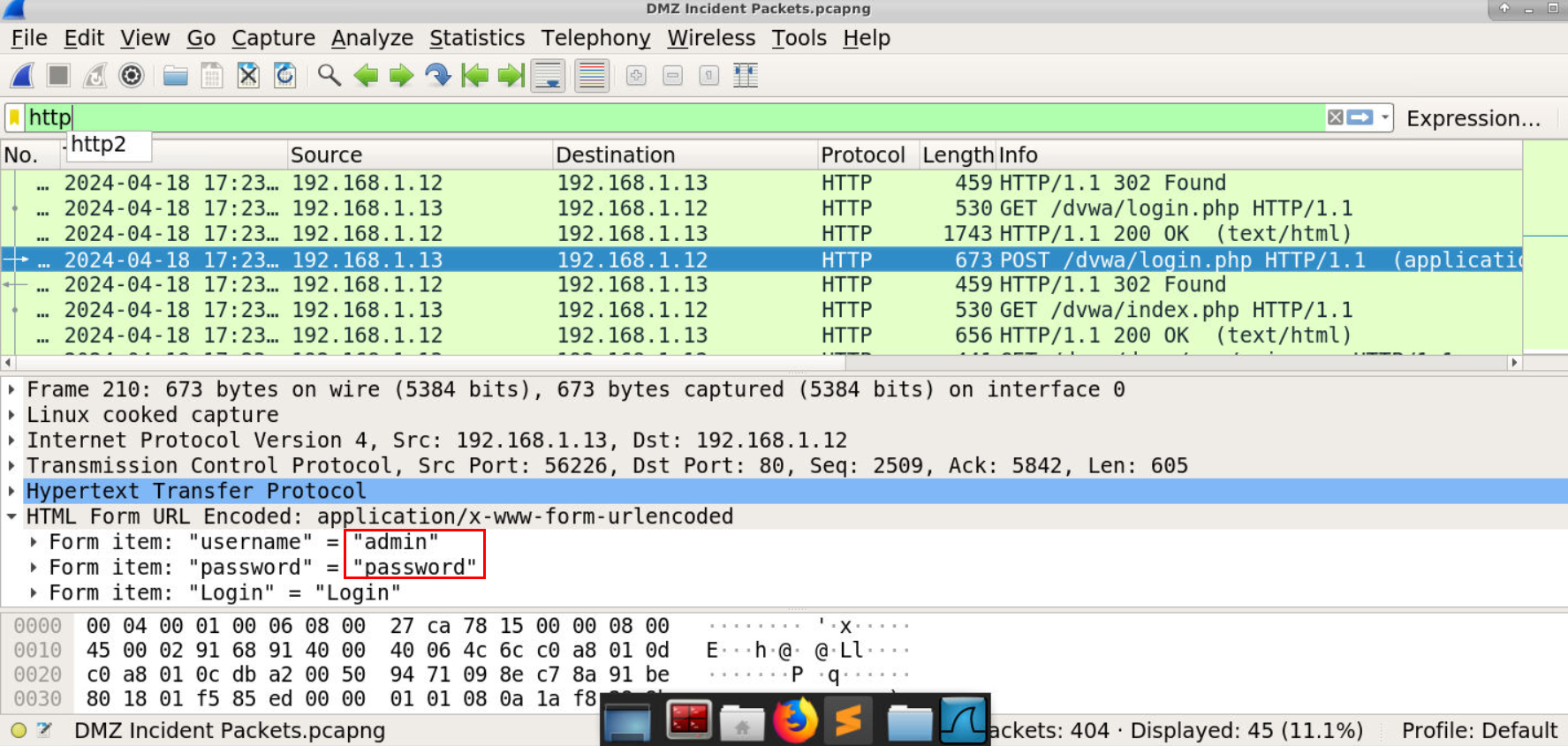Jump to the first packet
The image size is (1568, 746).
pyautogui.click(x=474, y=76)
